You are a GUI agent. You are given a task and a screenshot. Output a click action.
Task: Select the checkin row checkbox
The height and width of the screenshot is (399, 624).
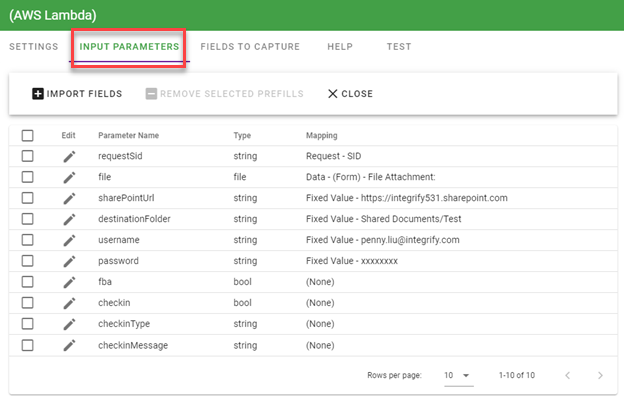27,303
